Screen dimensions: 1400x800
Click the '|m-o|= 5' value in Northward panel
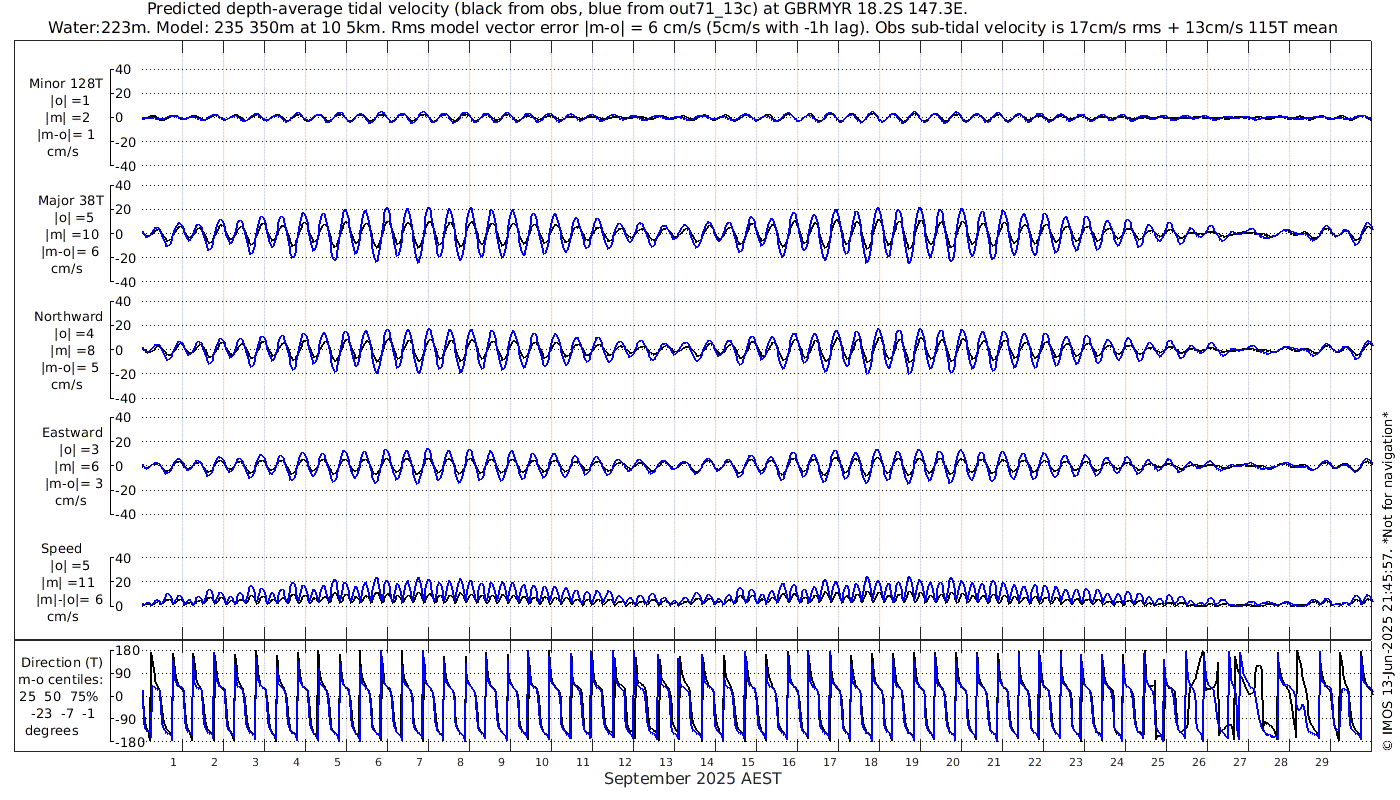[70, 367]
